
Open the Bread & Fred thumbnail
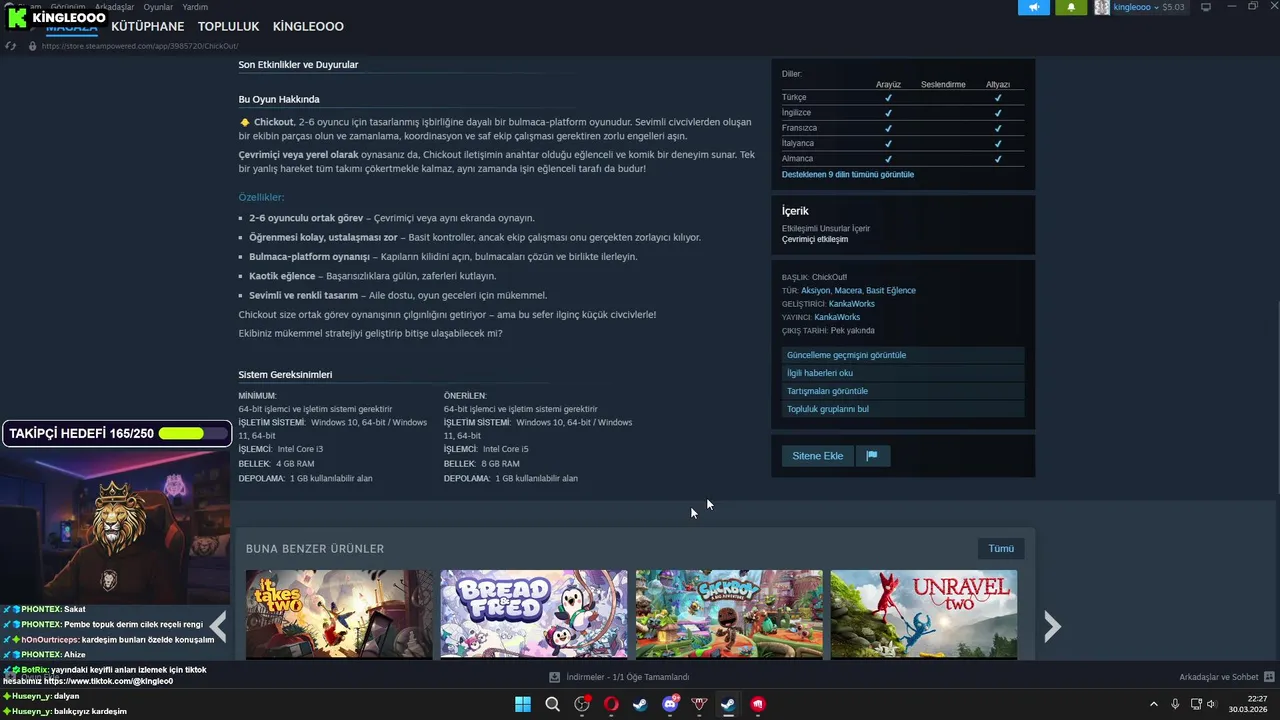pyautogui.click(x=534, y=614)
